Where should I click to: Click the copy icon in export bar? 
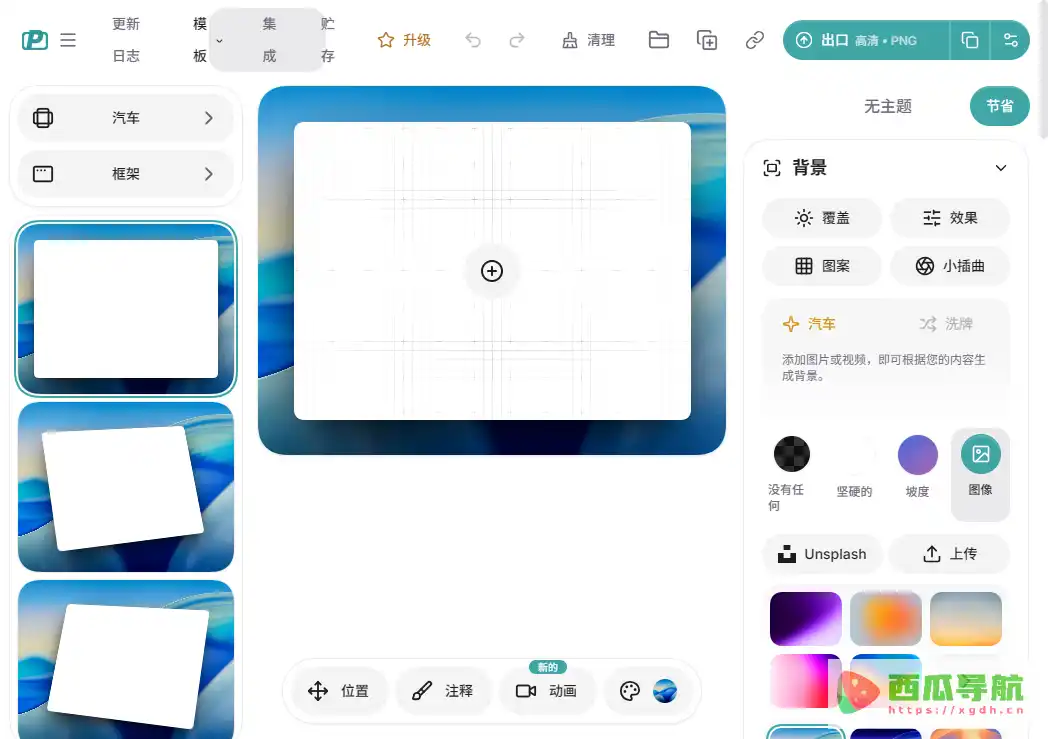969,40
